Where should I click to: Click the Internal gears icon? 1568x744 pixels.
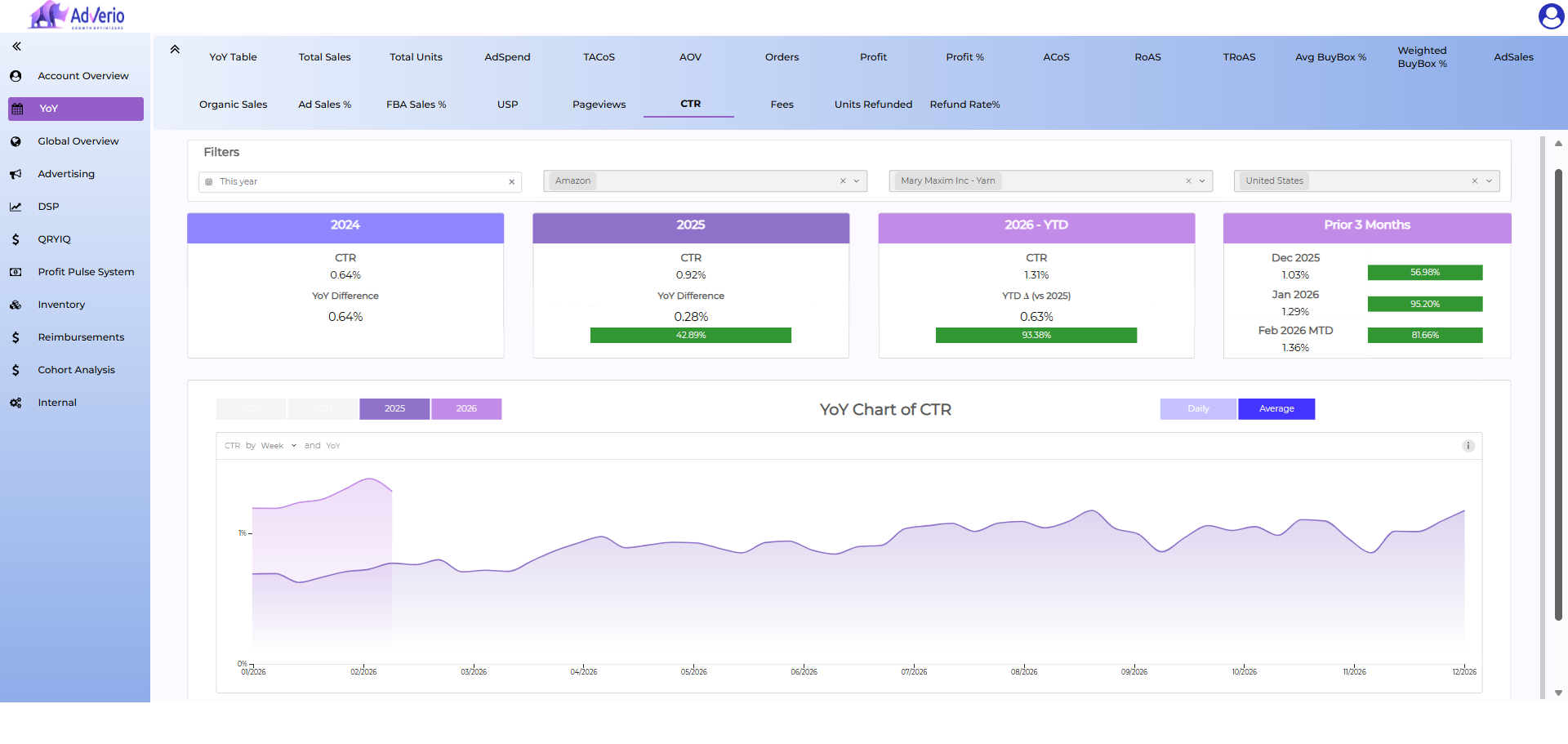click(16, 403)
